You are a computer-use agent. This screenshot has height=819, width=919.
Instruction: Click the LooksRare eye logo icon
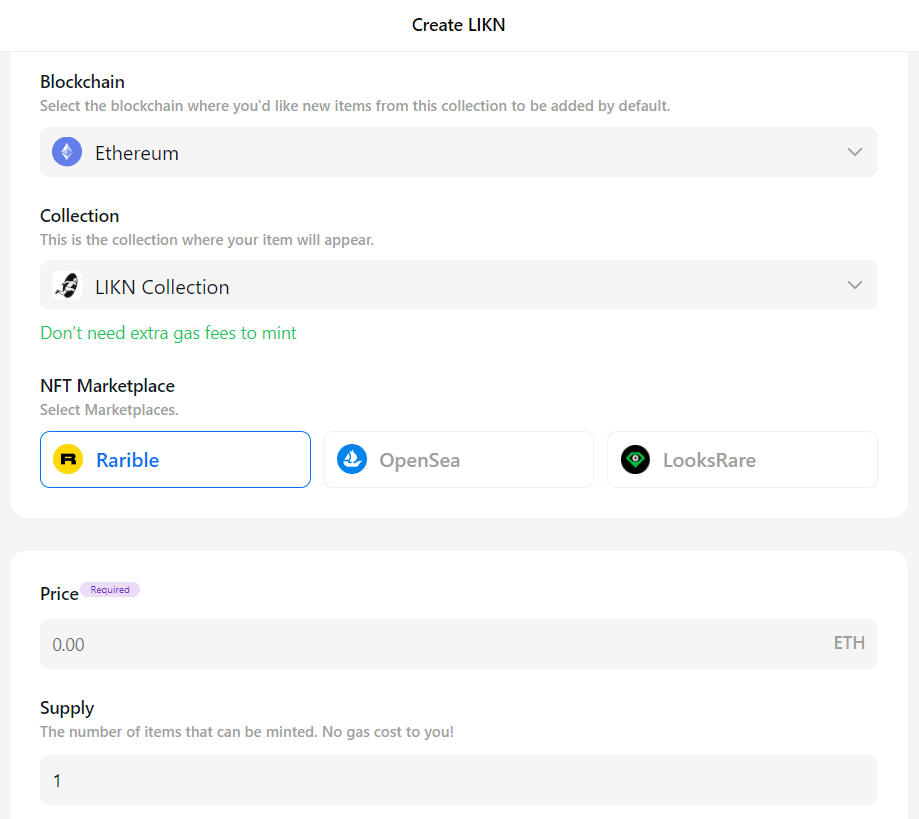click(x=635, y=460)
